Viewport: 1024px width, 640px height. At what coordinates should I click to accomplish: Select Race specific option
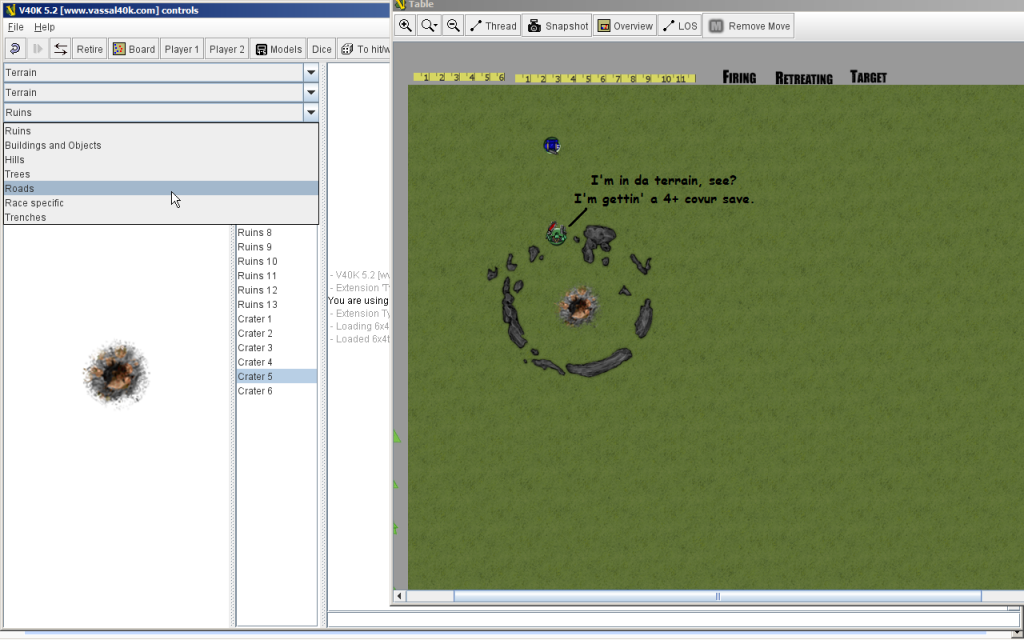[161, 202]
